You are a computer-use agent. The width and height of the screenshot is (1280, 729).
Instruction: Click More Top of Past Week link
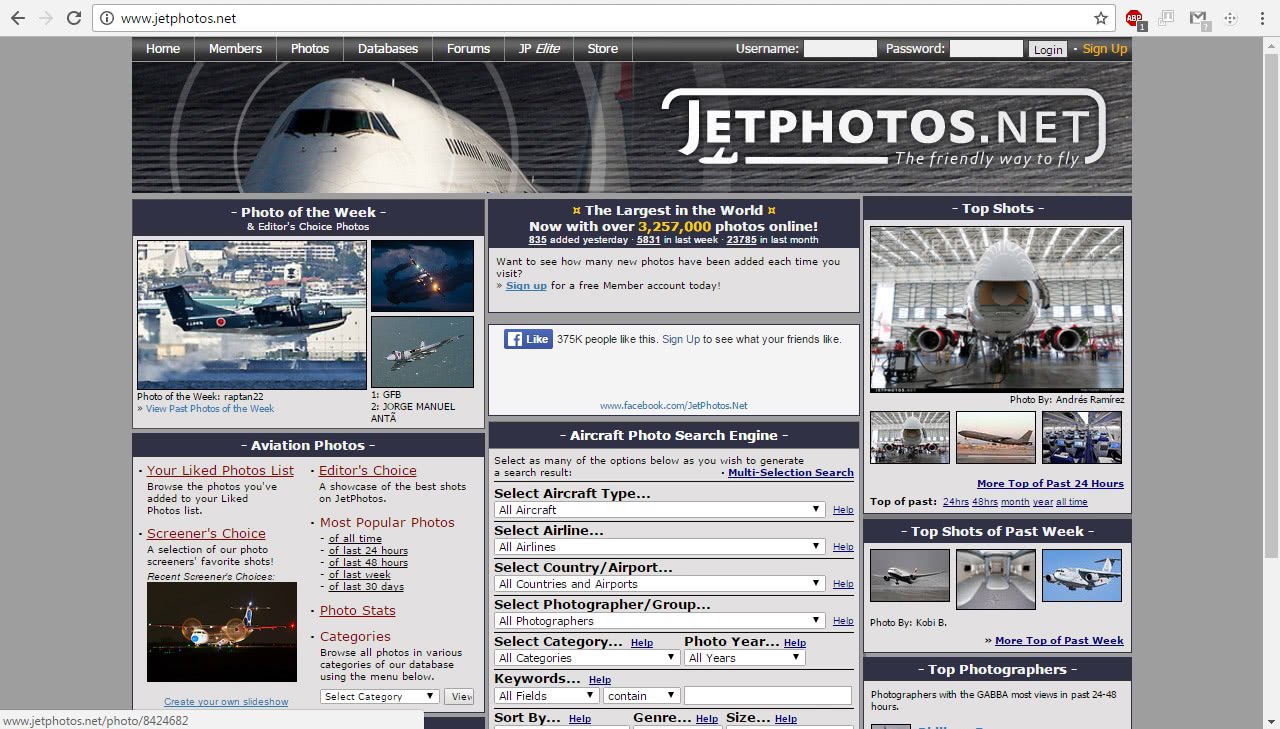(x=1059, y=641)
